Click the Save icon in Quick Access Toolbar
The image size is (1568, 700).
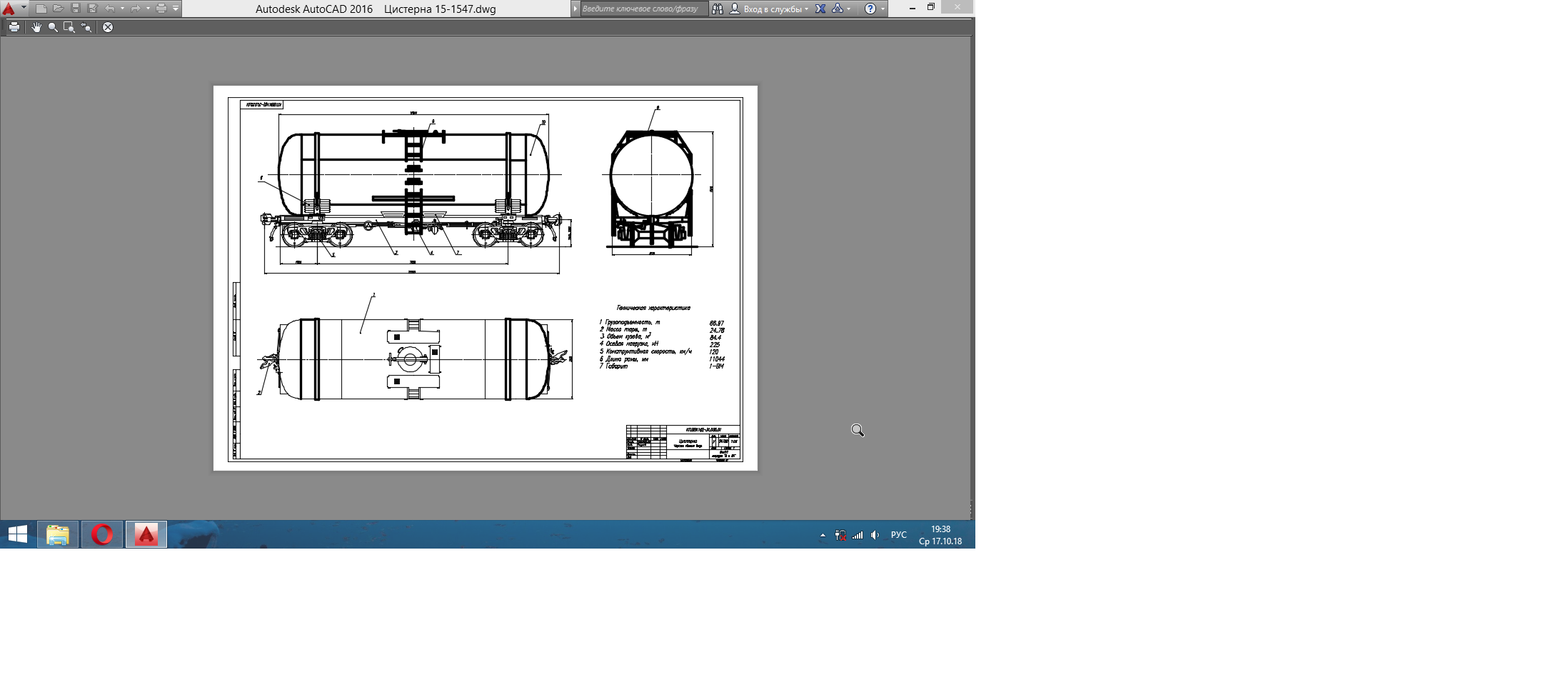click(x=76, y=9)
